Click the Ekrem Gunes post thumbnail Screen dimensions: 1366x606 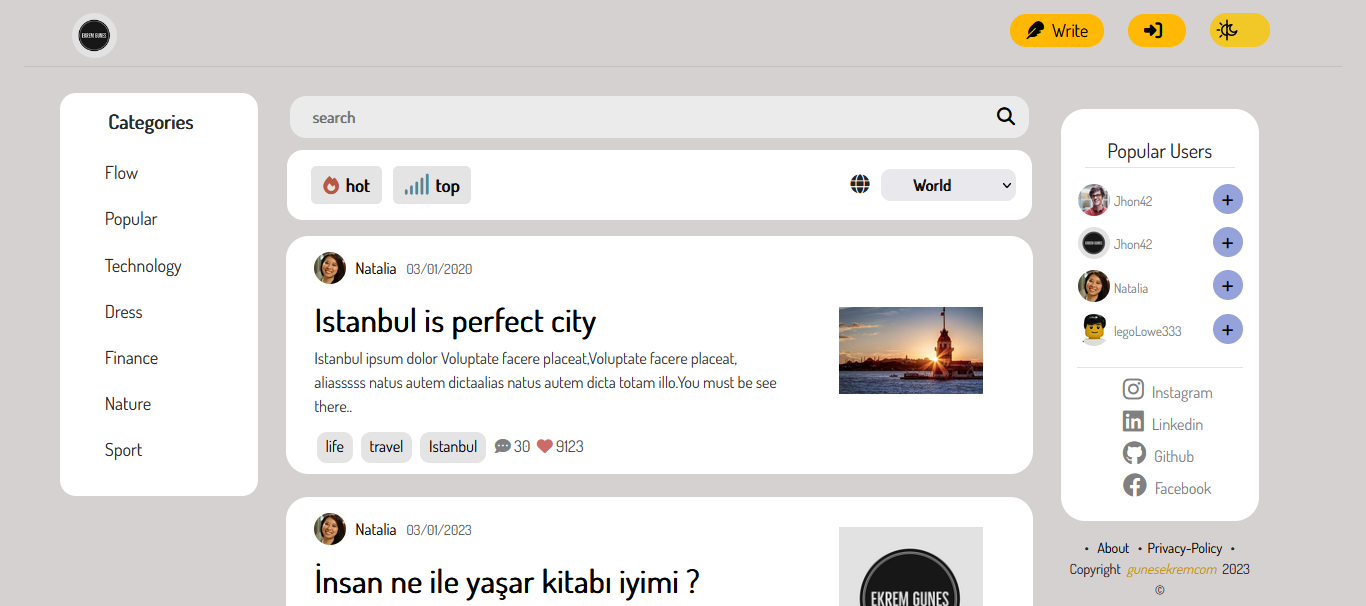coord(911,566)
